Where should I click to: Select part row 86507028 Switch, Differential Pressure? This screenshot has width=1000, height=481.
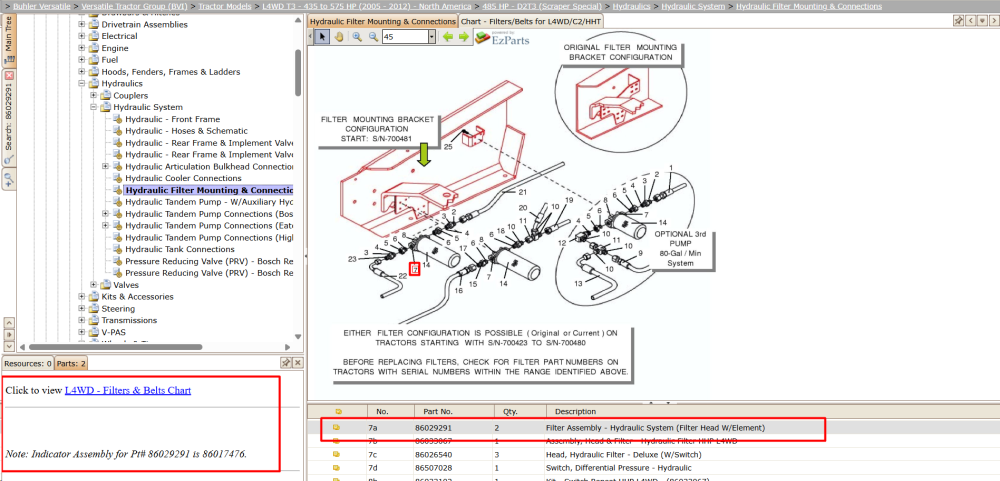653,468
